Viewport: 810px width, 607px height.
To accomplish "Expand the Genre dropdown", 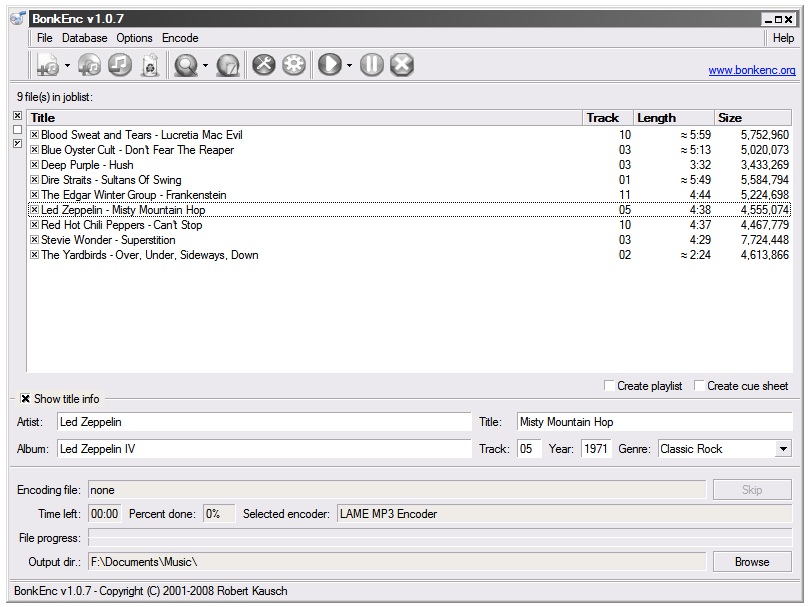I will coord(782,449).
